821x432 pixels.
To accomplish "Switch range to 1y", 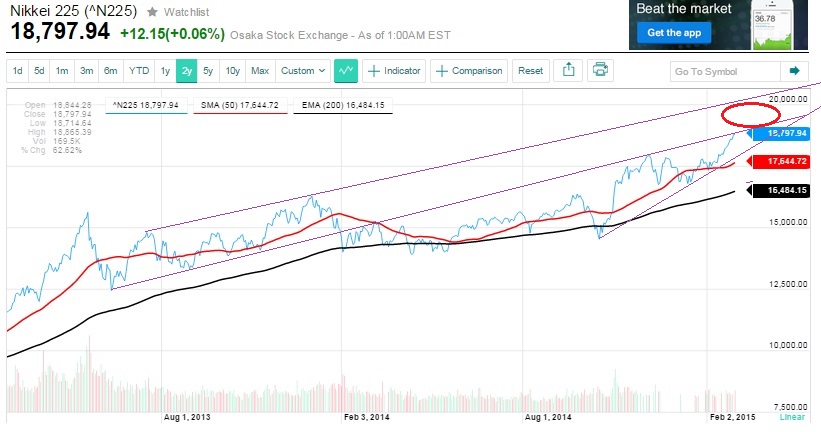I will 164,71.
